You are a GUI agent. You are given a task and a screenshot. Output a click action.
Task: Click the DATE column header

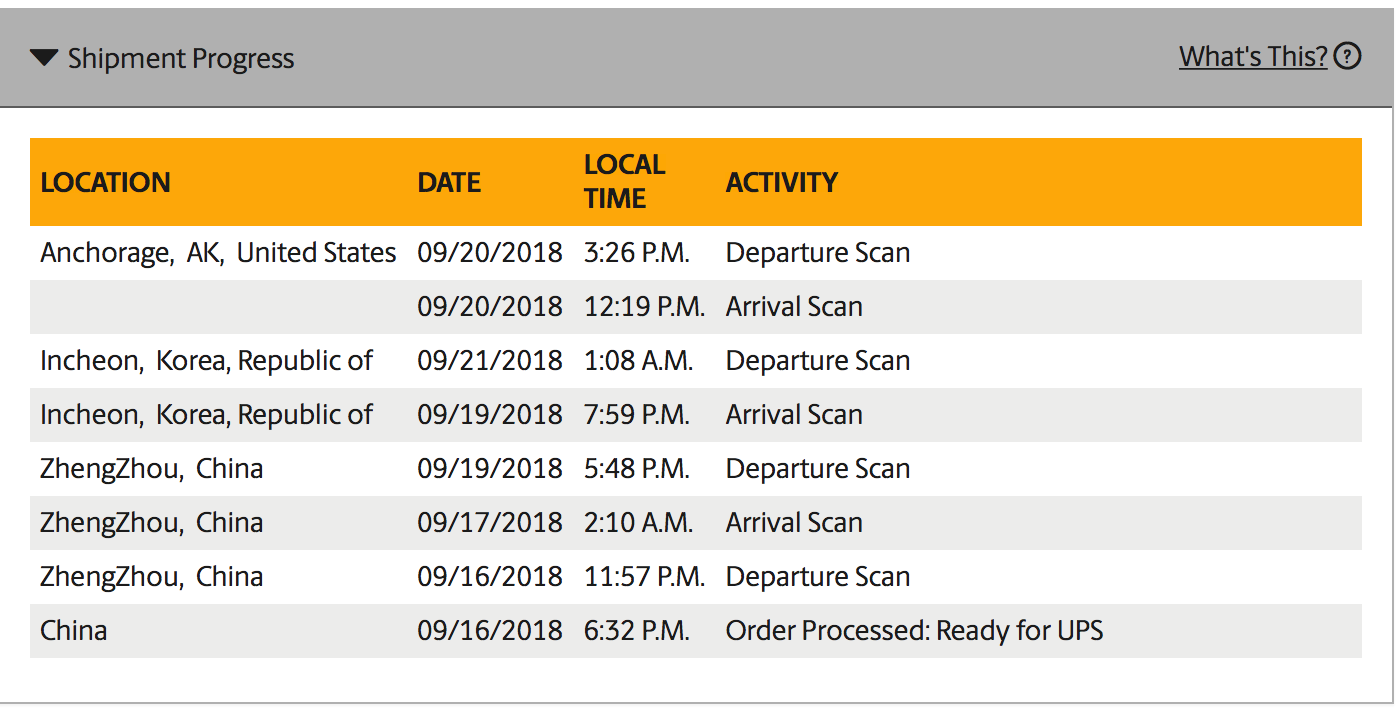(449, 182)
